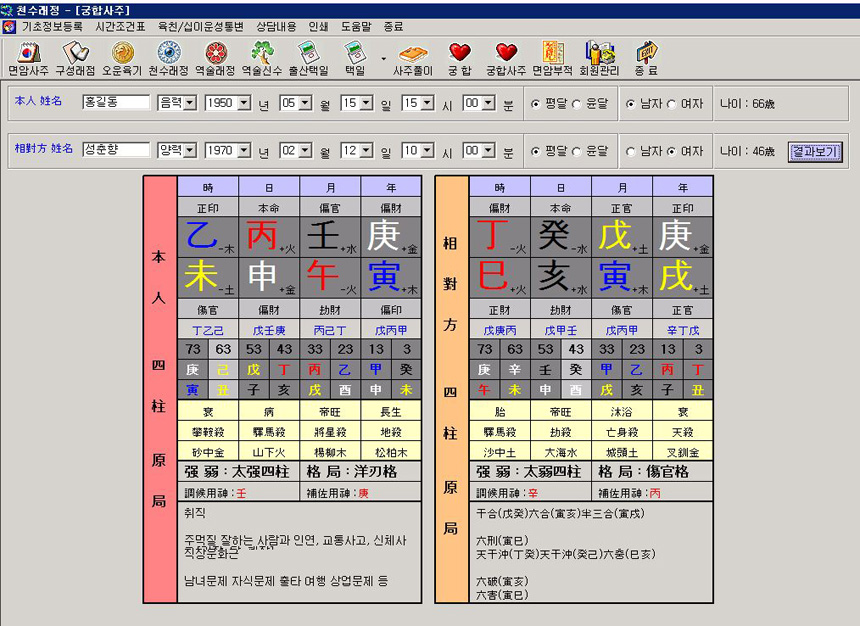Viewport: 860px width, 626px height.
Task: Click the 太强四柱 strength label
Action: tap(261, 472)
